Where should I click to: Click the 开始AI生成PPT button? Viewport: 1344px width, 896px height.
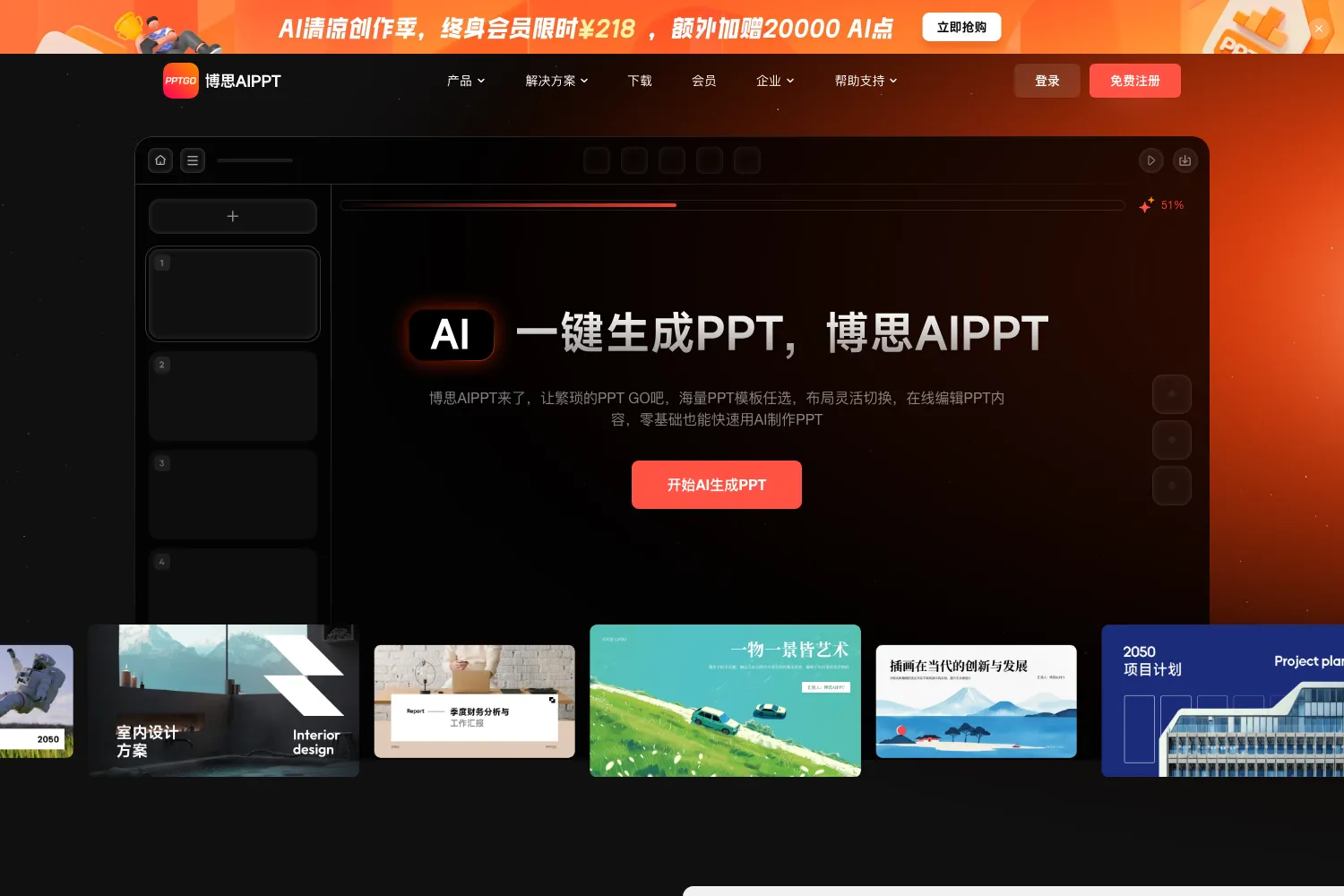(717, 485)
